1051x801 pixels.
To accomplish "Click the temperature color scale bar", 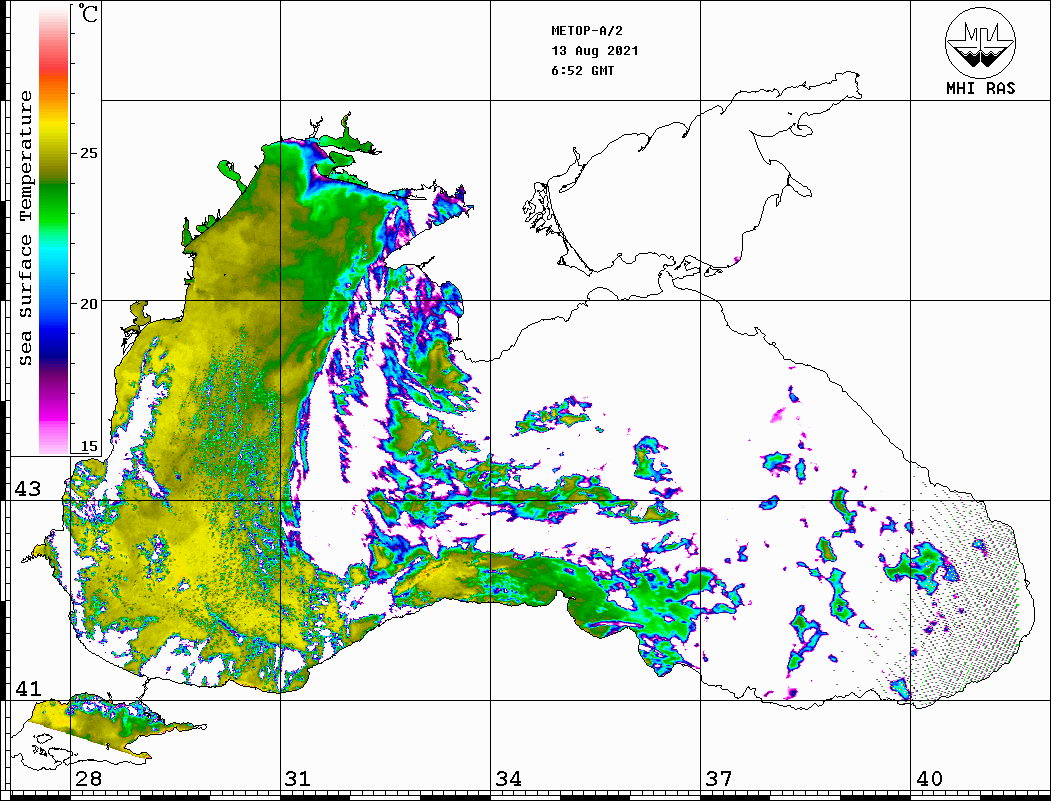I will (x=54, y=230).
